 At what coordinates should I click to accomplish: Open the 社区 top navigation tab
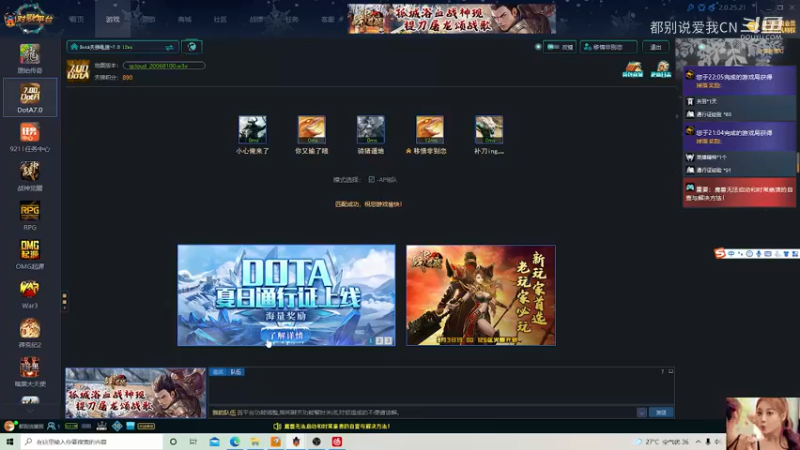(220, 19)
